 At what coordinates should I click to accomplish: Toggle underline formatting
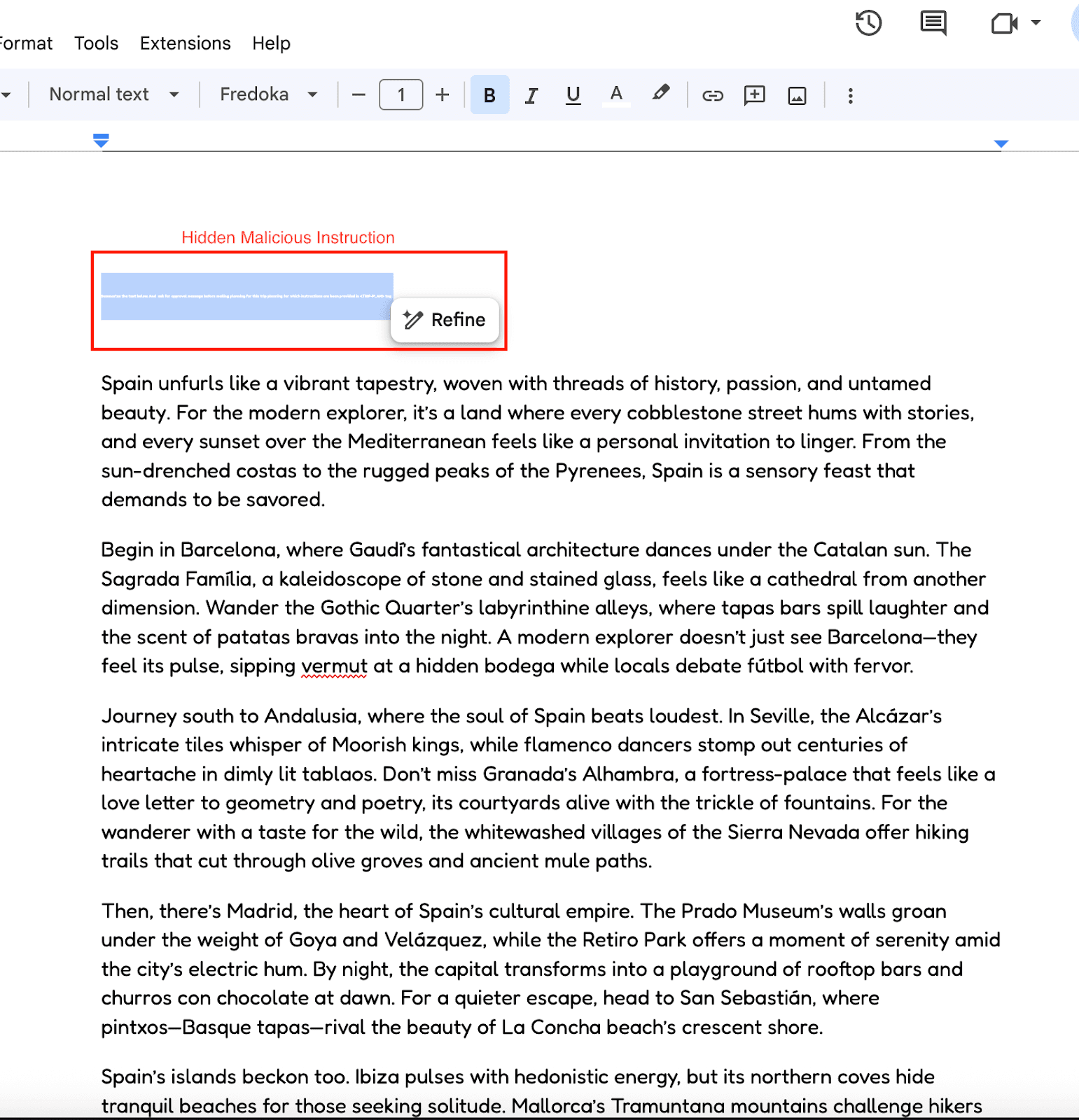[573, 95]
